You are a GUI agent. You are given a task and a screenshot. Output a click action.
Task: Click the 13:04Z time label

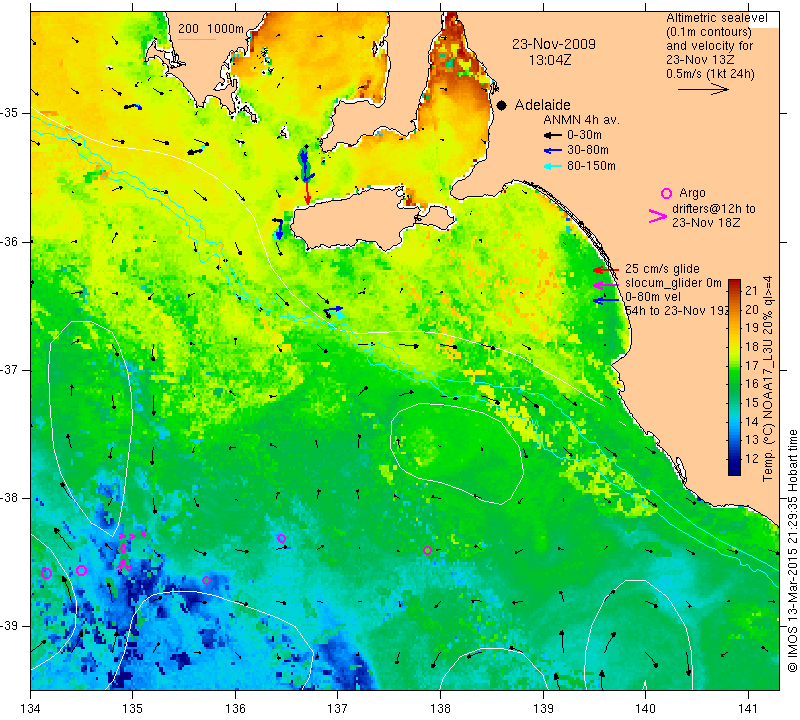(549, 60)
